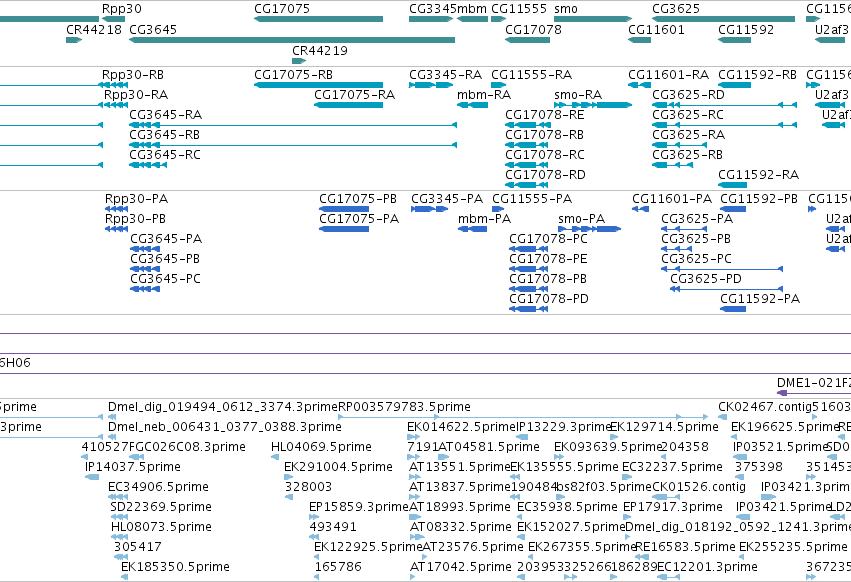851x582 pixels.
Task: Click the CG3625-RD transcript label
Action: click(x=688, y=94)
